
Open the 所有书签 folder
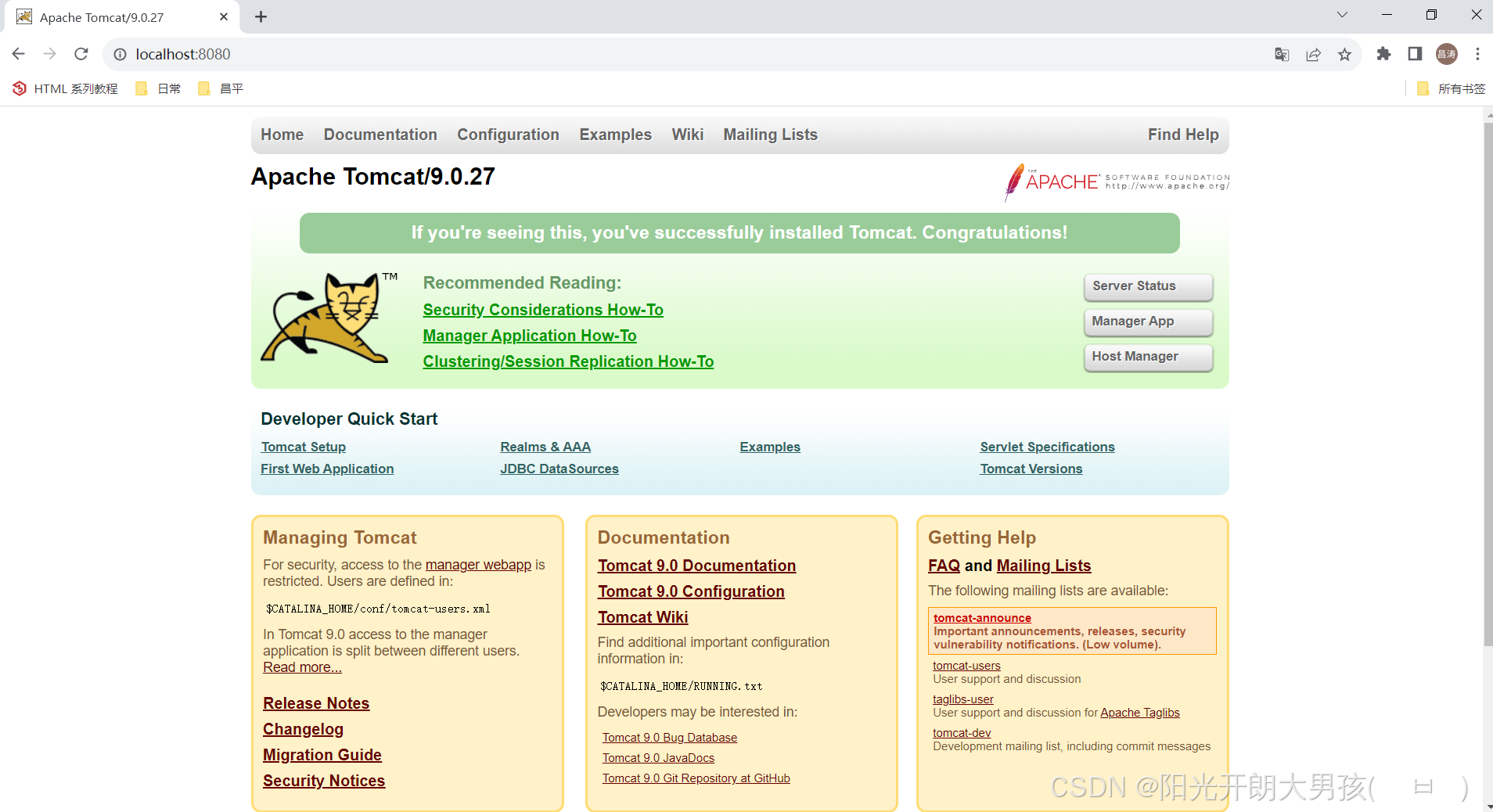coord(1451,88)
